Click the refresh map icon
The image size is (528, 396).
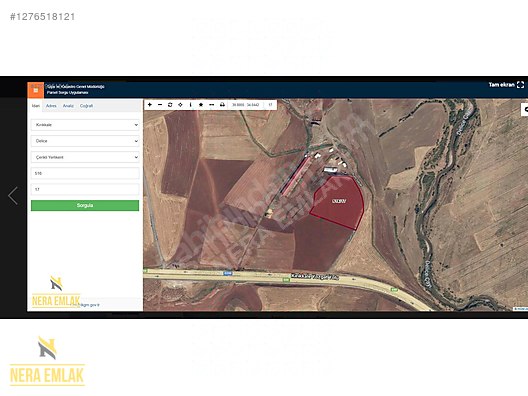[170, 105]
